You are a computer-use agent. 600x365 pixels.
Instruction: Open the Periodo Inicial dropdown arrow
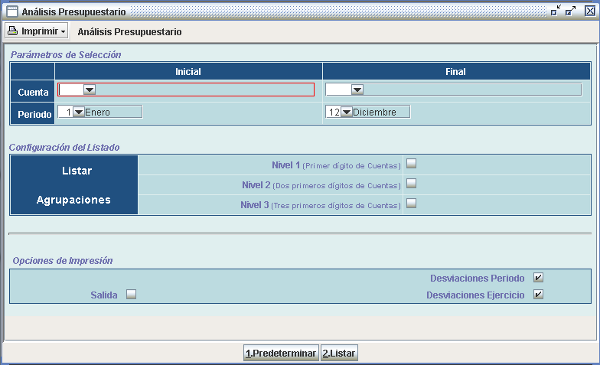click(79, 112)
